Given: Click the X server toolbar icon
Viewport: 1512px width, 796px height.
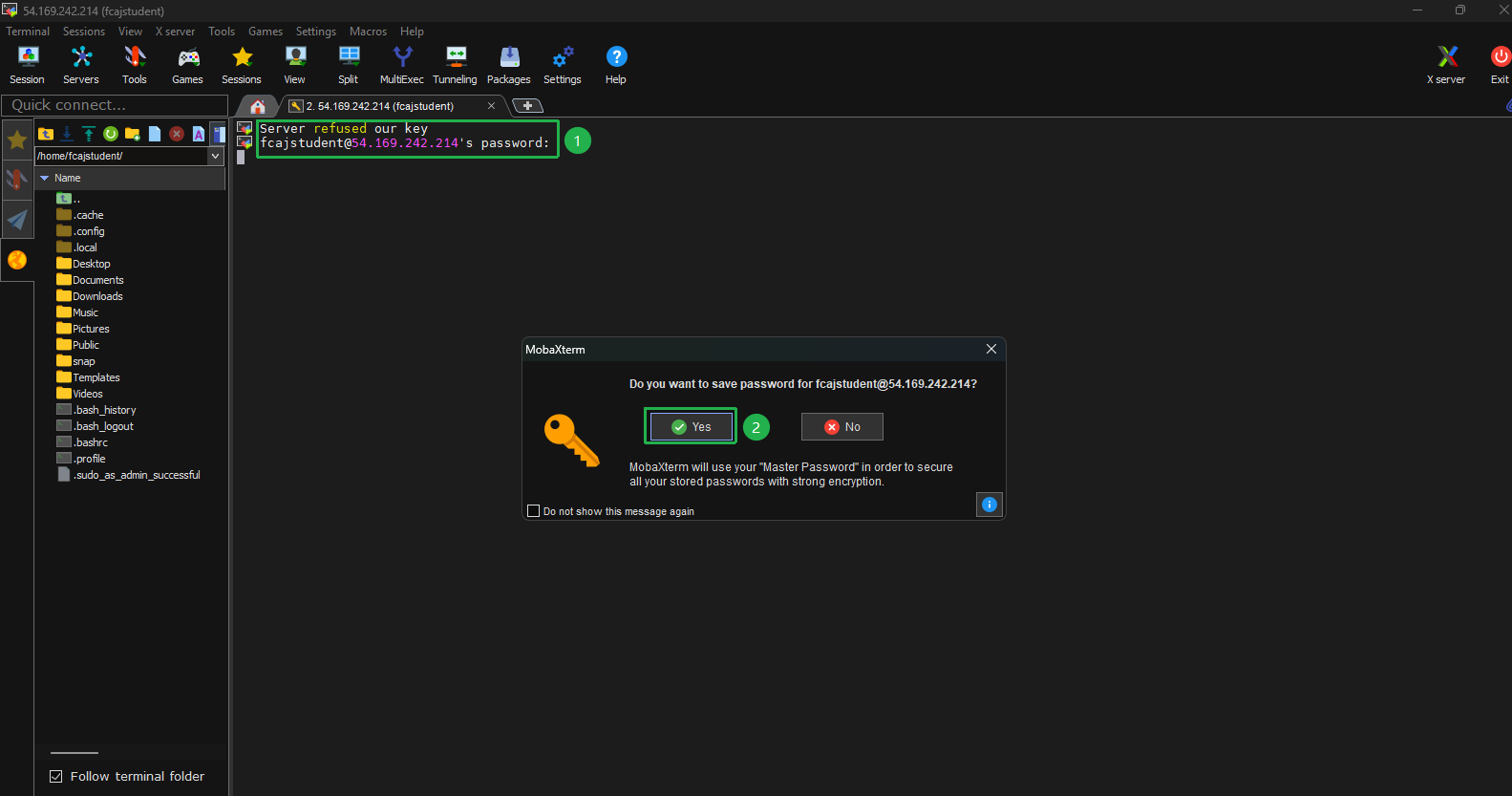Looking at the screenshot, I should tap(1446, 65).
